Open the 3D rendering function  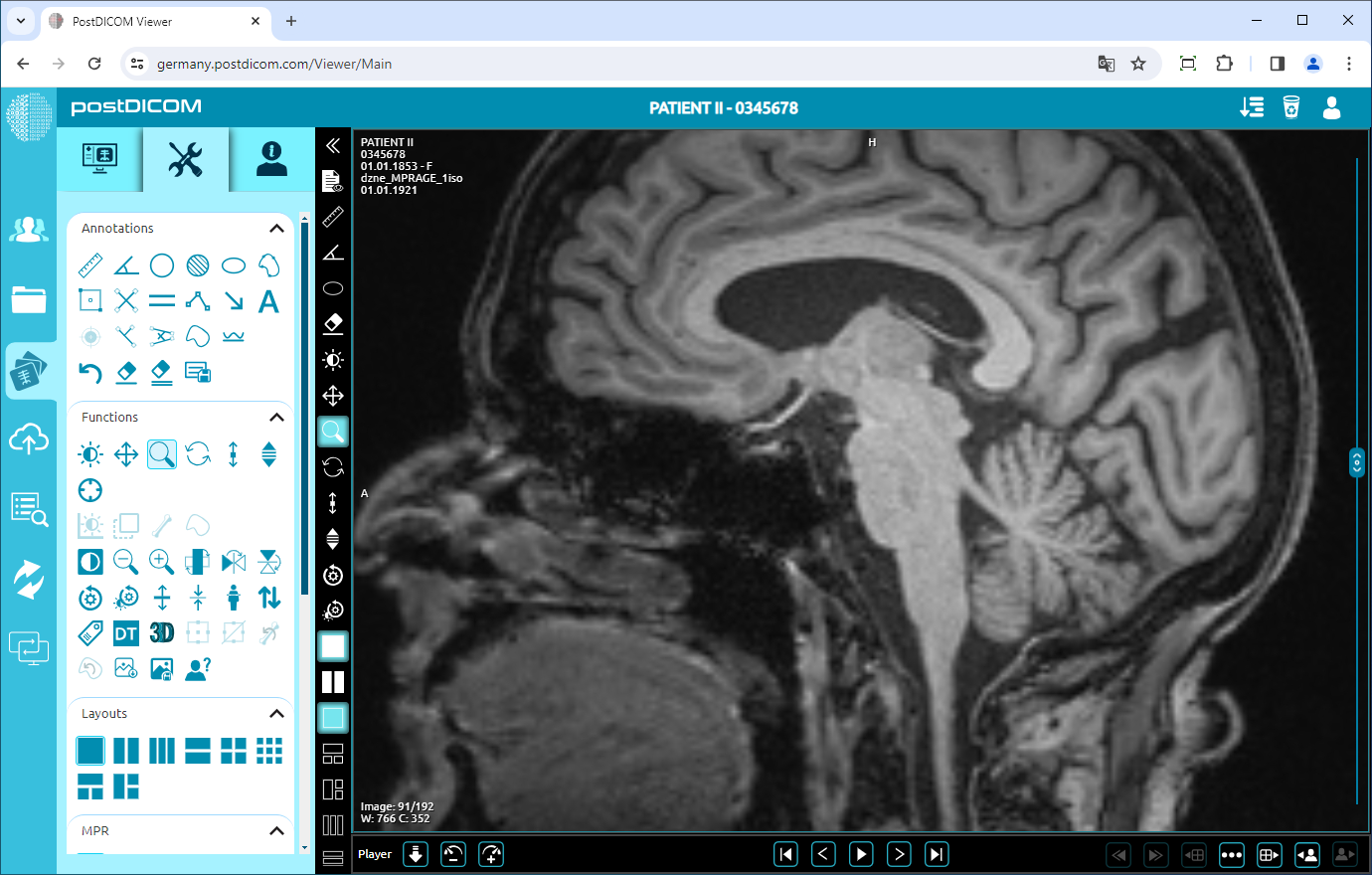click(x=161, y=632)
